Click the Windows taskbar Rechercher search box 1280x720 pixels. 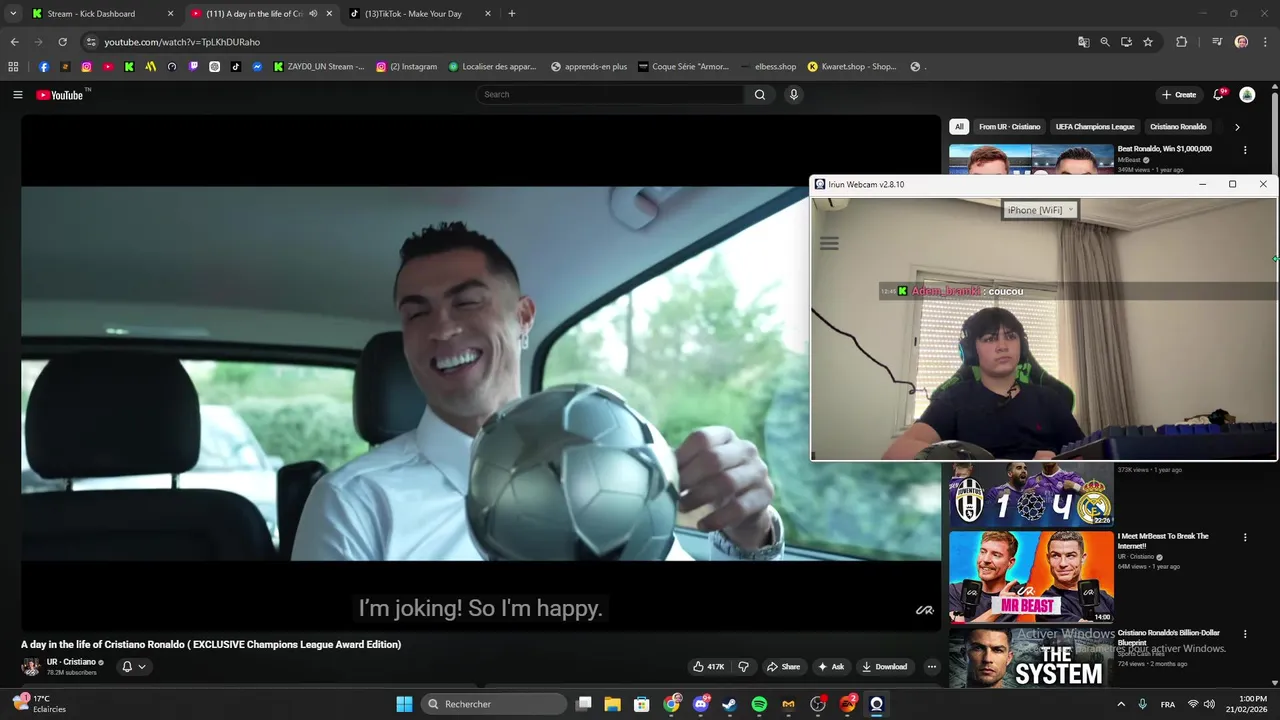pos(494,704)
